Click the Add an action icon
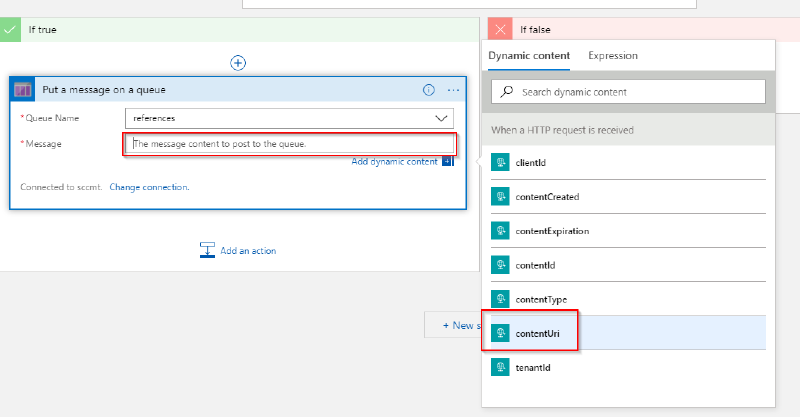 (x=207, y=250)
